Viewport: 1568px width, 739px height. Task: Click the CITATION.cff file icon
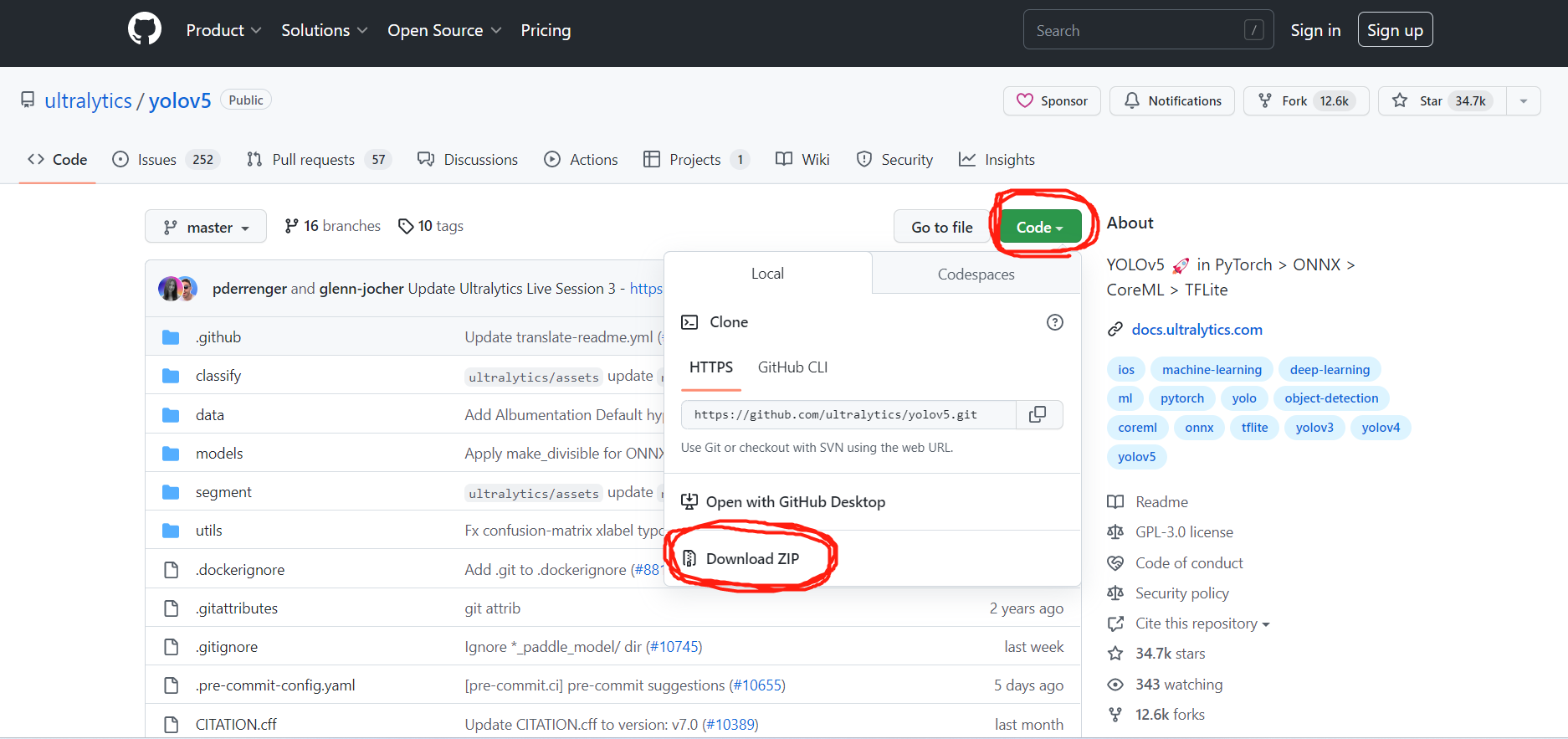coord(172,725)
